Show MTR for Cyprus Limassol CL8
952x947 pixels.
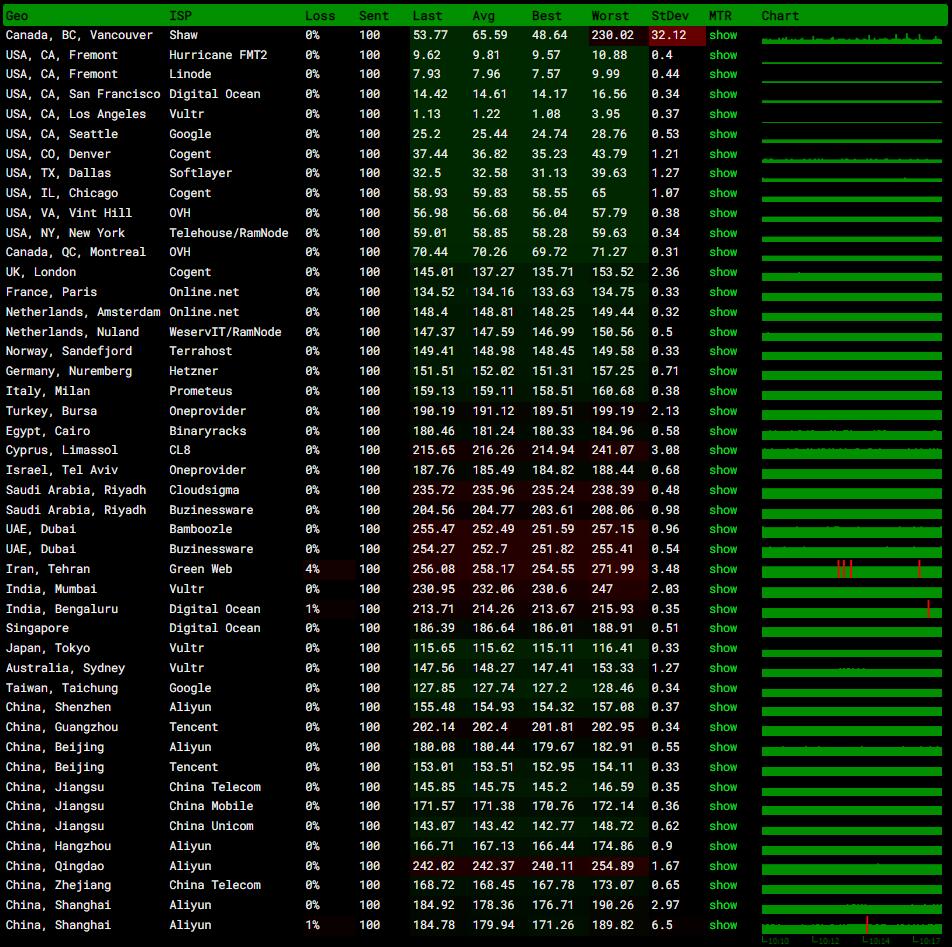click(723, 450)
